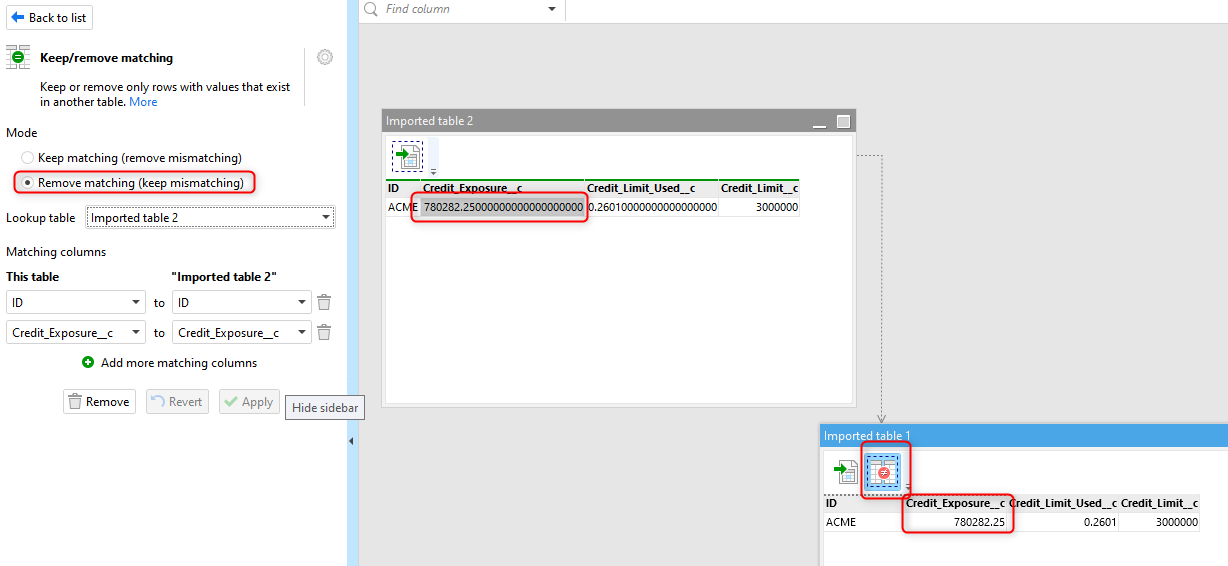Open the Find column dropdown arrow

(x=552, y=9)
